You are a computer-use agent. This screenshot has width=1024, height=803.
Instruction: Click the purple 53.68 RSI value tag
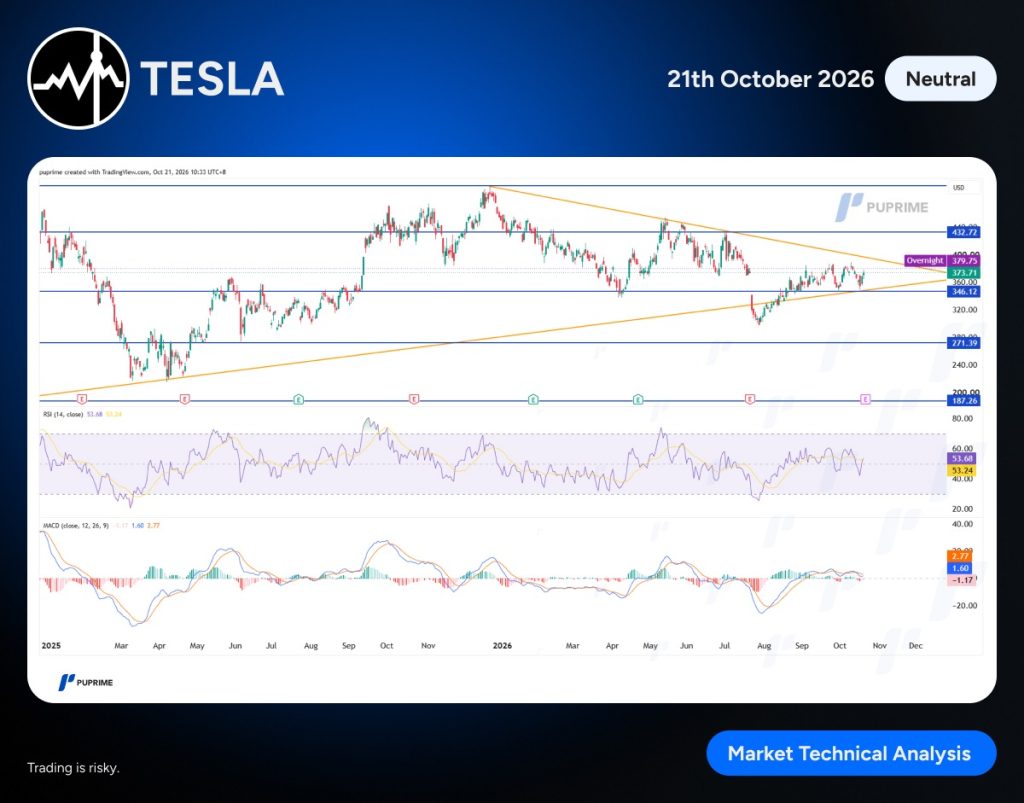pos(963,458)
